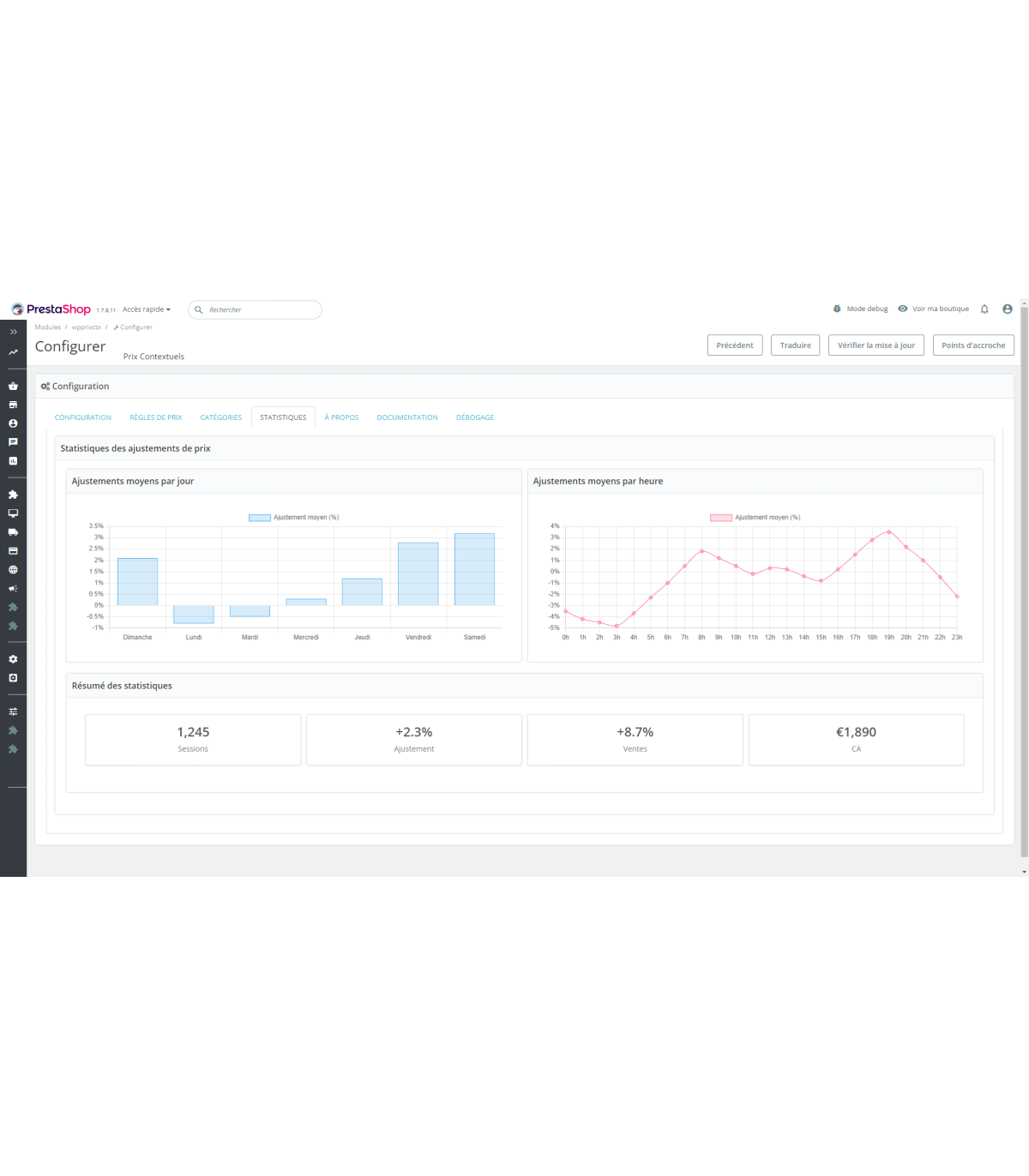
Task: Open the Catalog store icon in sidebar
Action: [13, 405]
